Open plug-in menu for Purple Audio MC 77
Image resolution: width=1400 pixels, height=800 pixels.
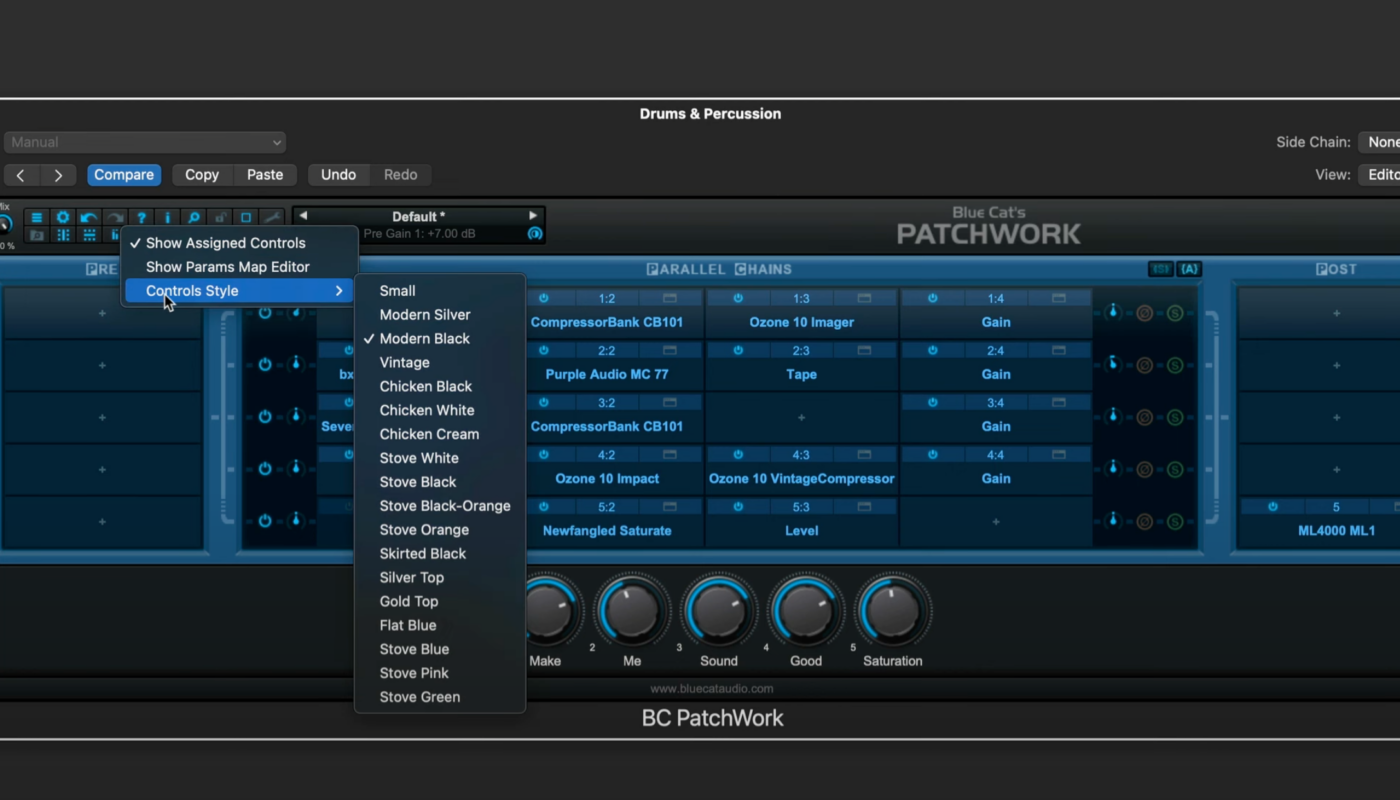point(607,374)
